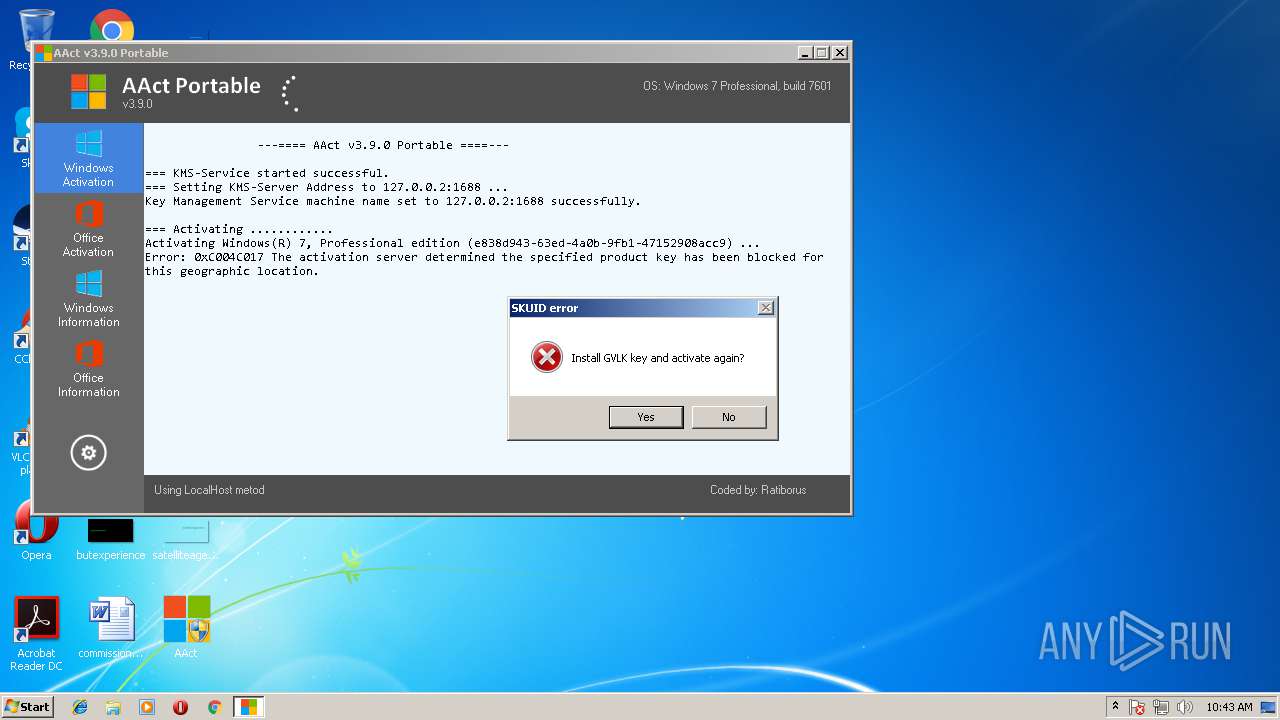Close the SKUID error dialog

[766, 308]
